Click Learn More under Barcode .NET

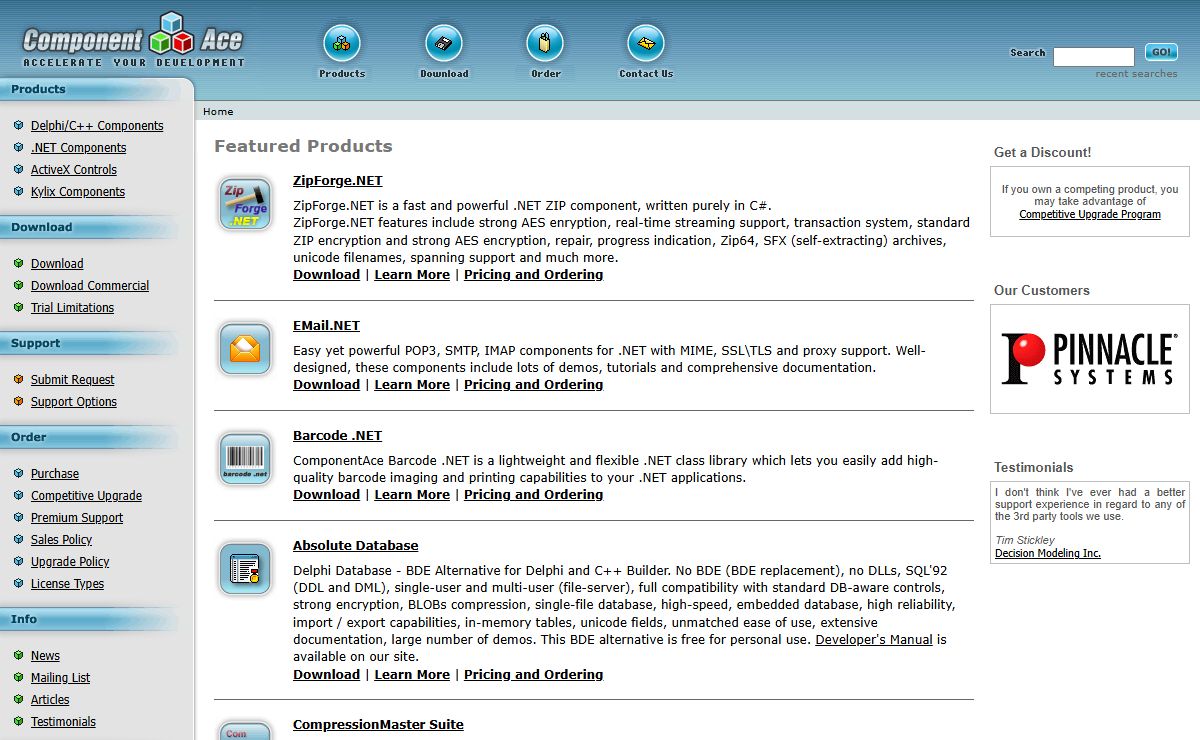pyautogui.click(x=412, y=495)
